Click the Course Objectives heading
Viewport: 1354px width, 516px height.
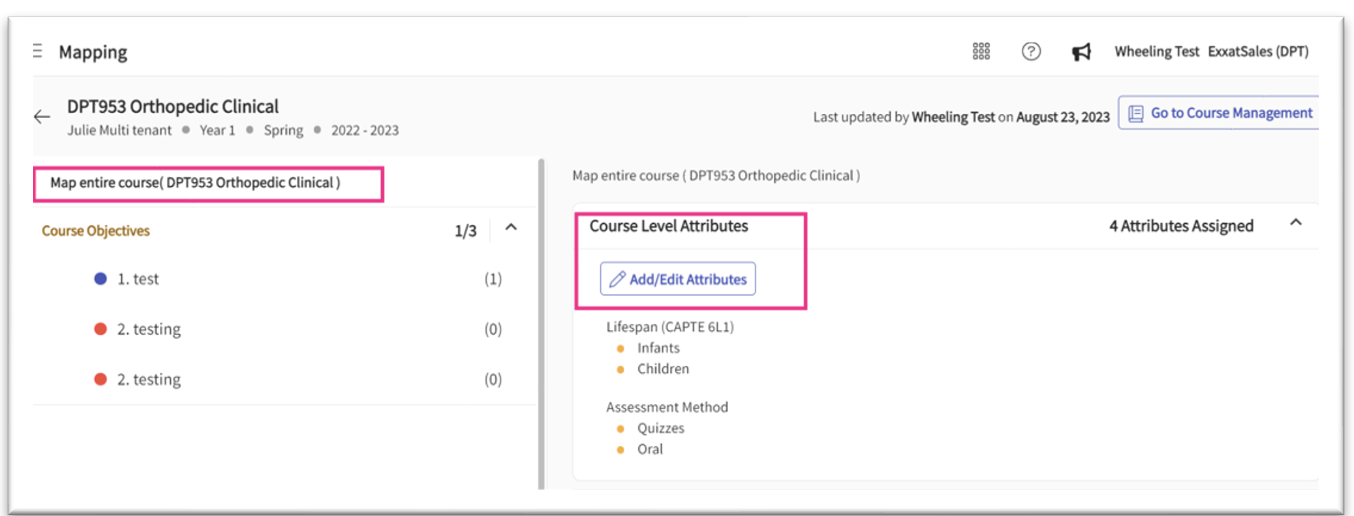(96, 231)
